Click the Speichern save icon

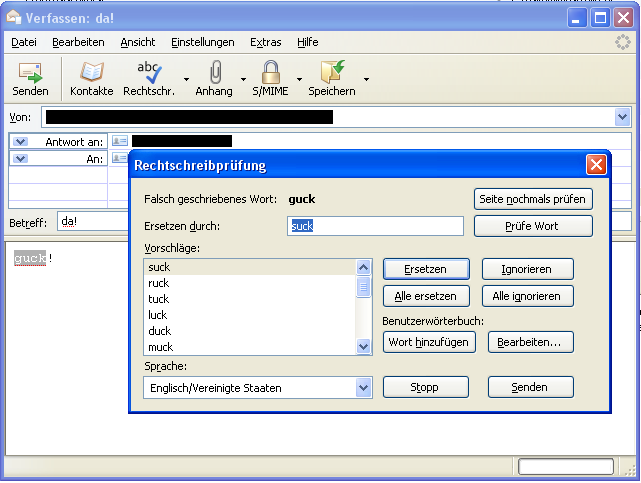tap(332, 73)
